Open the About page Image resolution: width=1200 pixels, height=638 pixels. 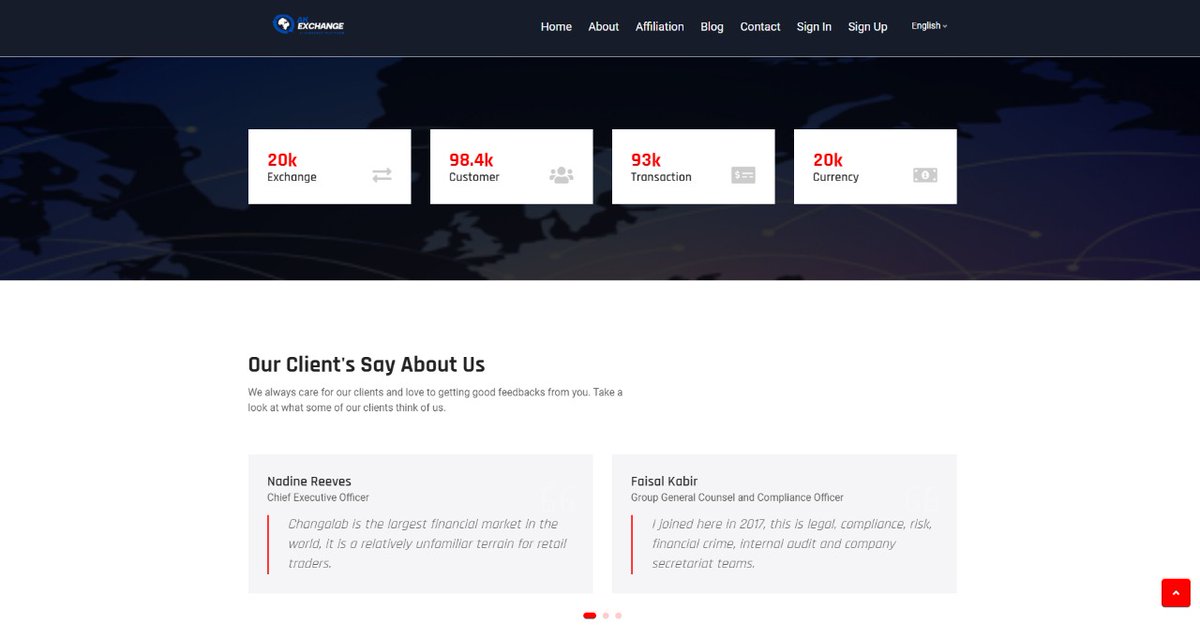(603, 27)
